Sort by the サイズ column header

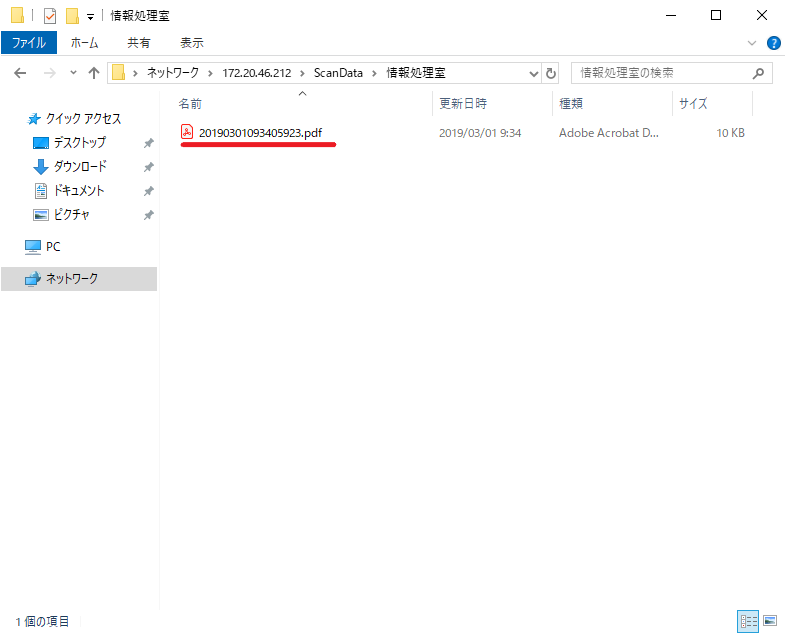click(712, 104)
